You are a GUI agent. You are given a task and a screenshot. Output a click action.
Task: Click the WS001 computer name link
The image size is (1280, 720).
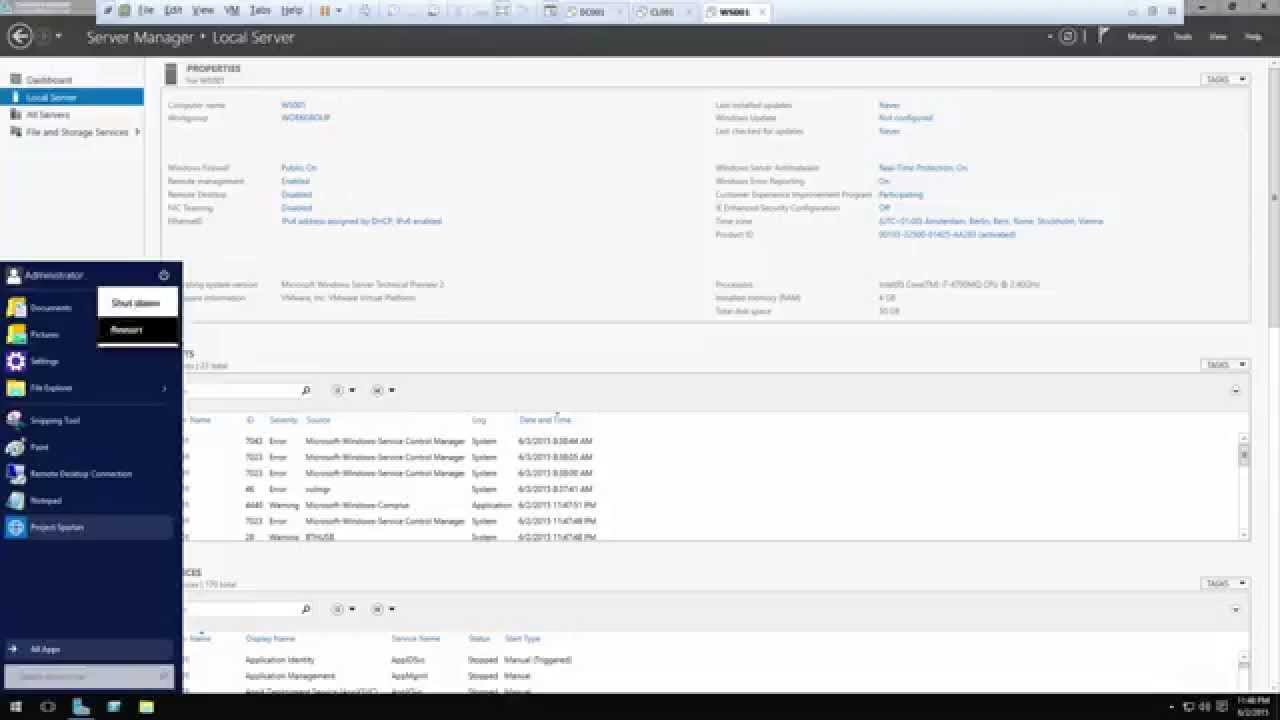(293, 105)
